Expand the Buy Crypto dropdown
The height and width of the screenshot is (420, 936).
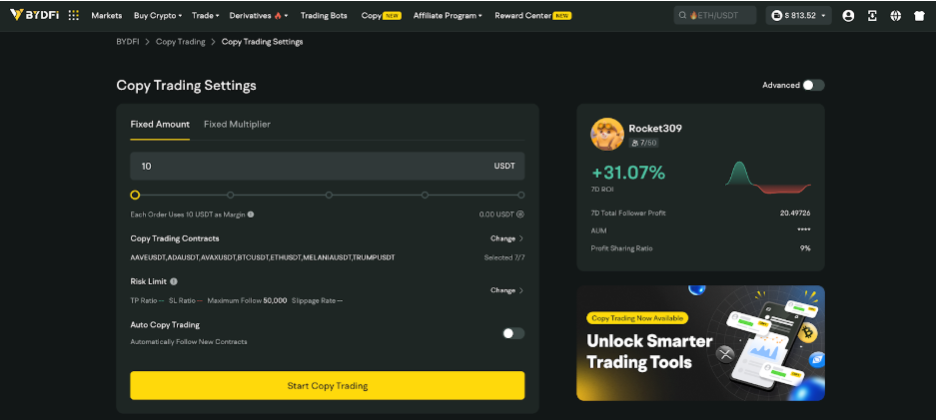click(158, 16)
